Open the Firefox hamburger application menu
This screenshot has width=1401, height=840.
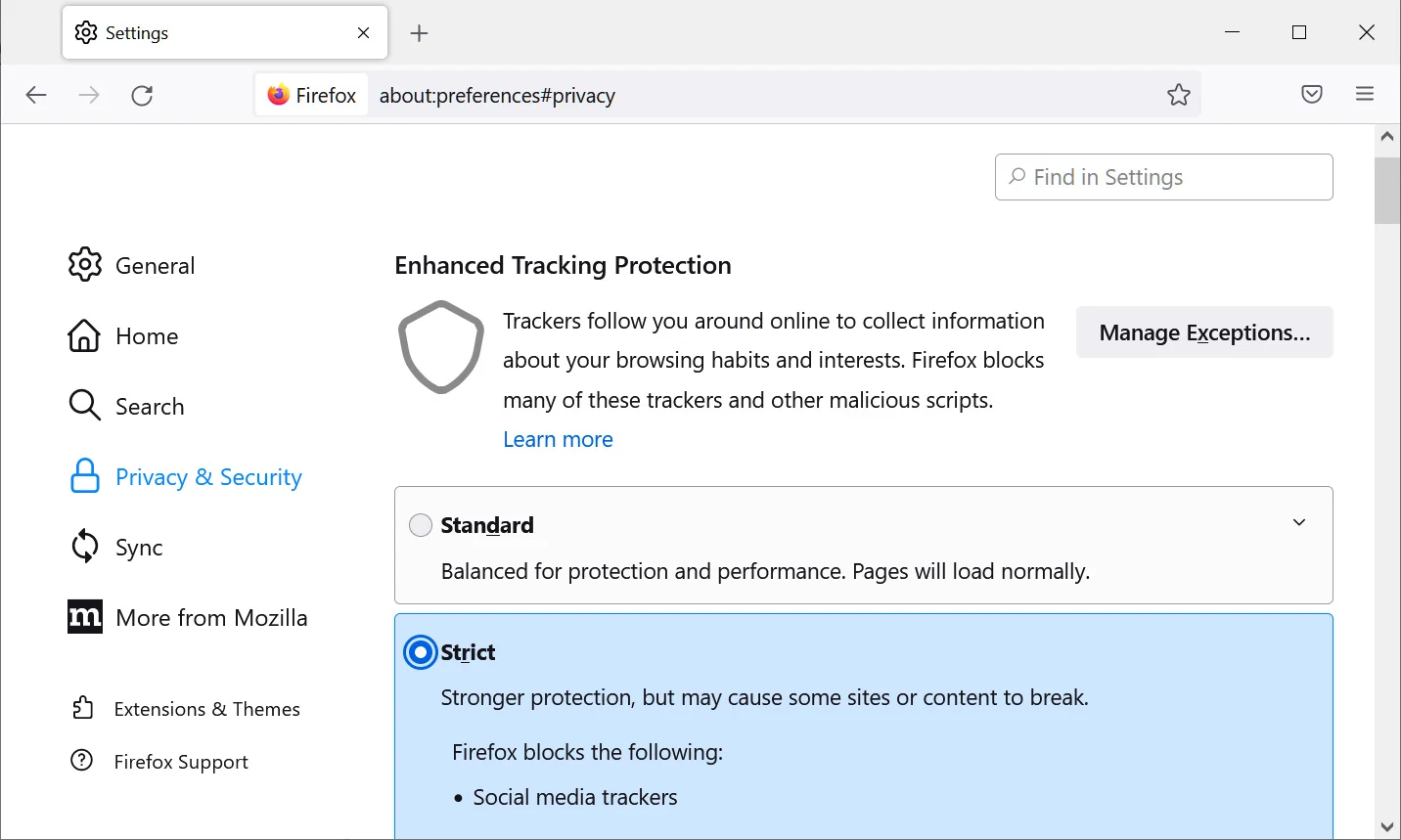click(x=1365, y=95)
